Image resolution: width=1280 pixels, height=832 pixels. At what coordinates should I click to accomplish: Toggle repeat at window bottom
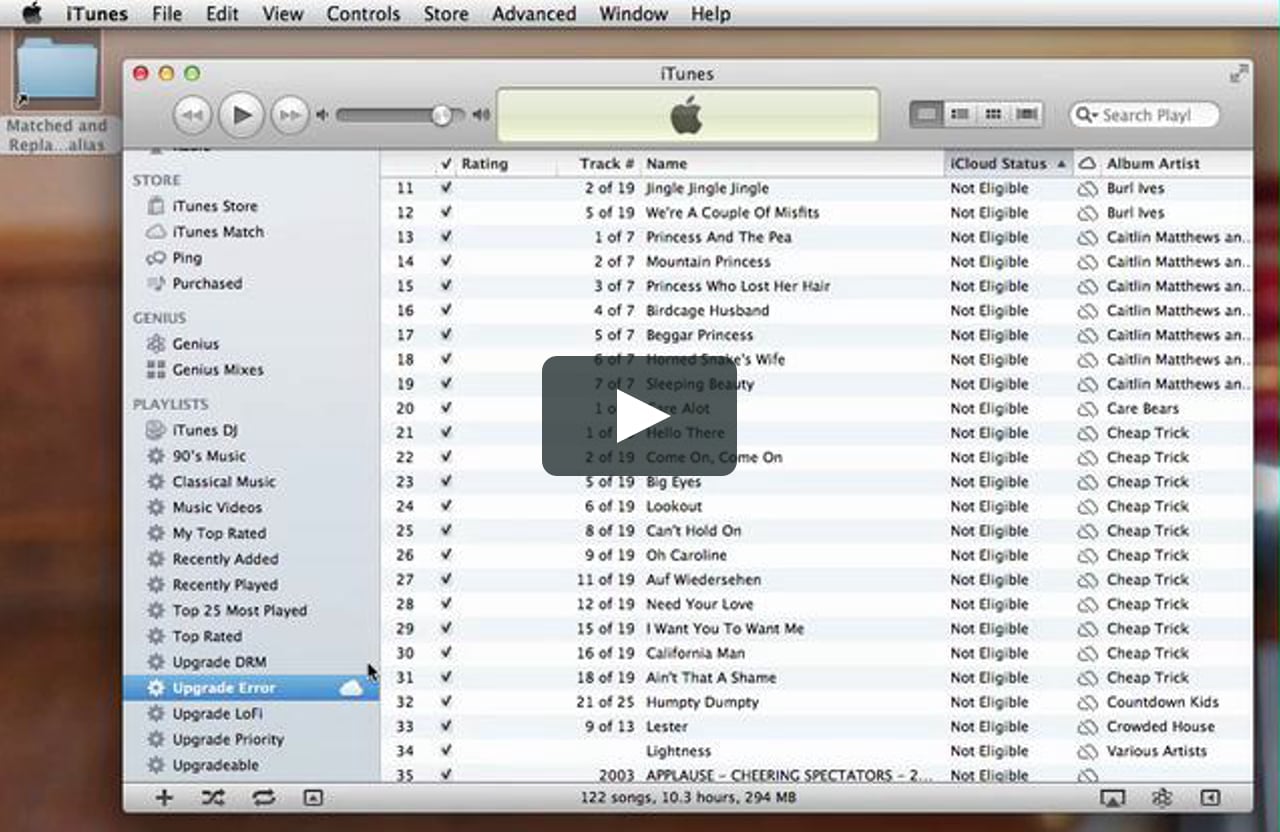tap(264, 798)
